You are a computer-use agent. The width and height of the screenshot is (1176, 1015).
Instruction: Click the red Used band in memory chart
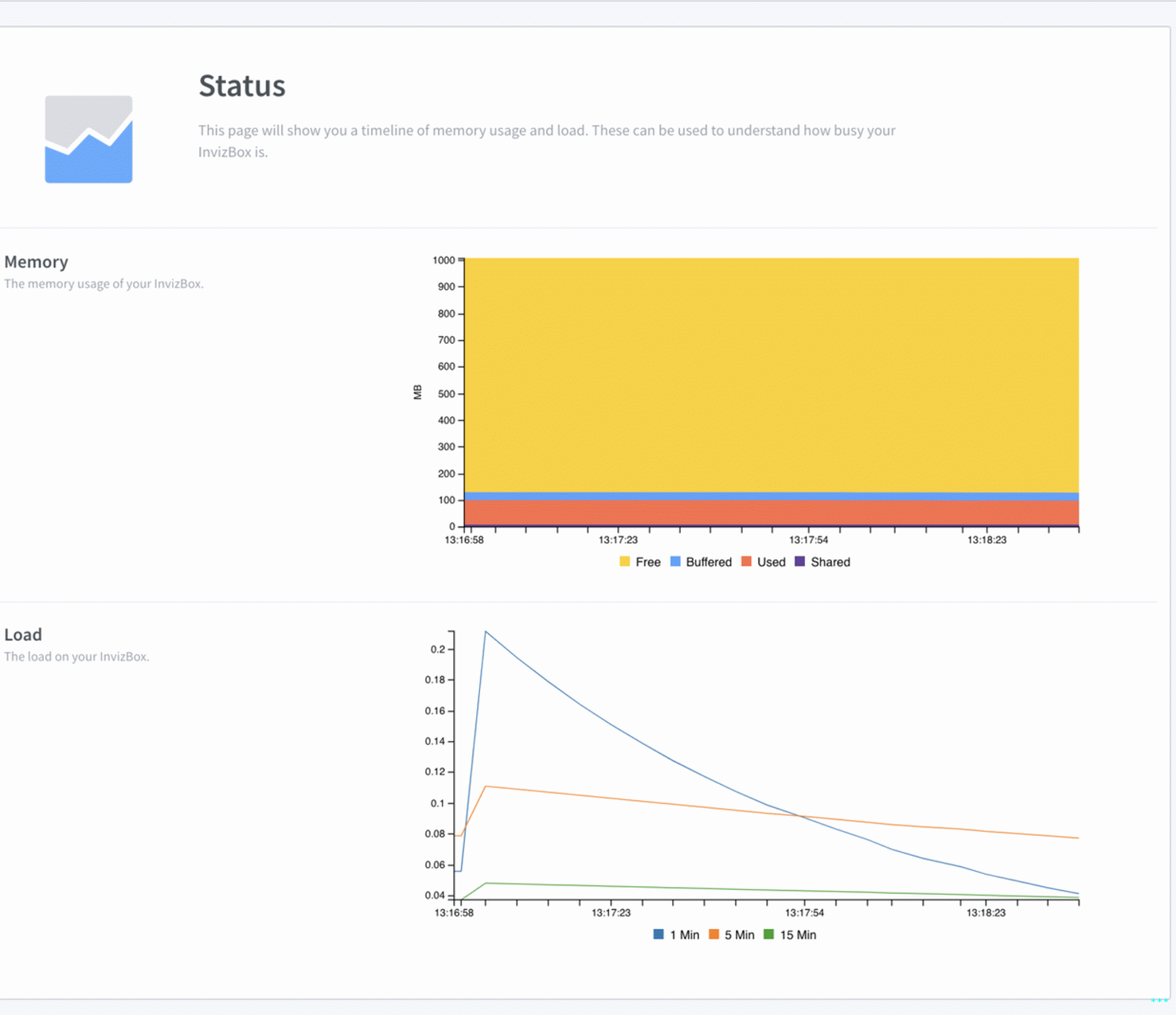pos(771,512)
